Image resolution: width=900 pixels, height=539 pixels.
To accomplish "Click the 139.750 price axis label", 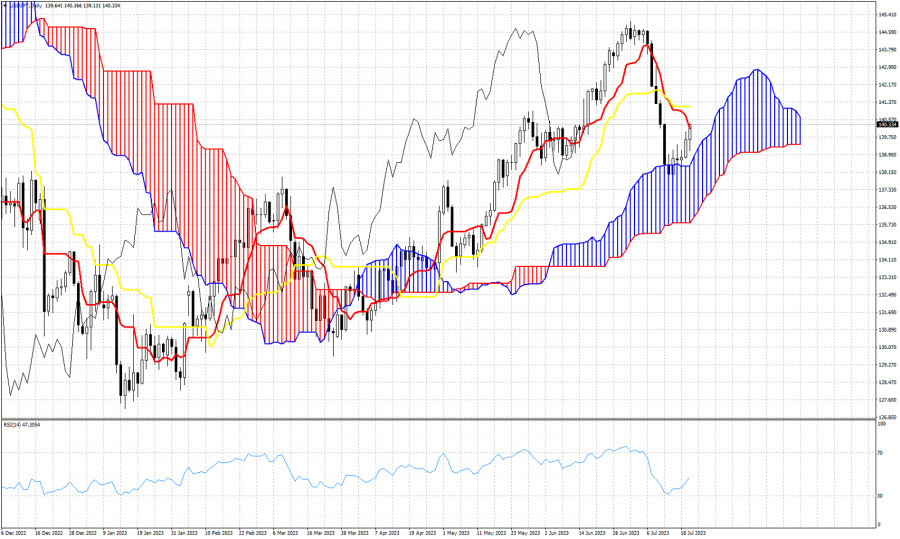I will (887, 137).
